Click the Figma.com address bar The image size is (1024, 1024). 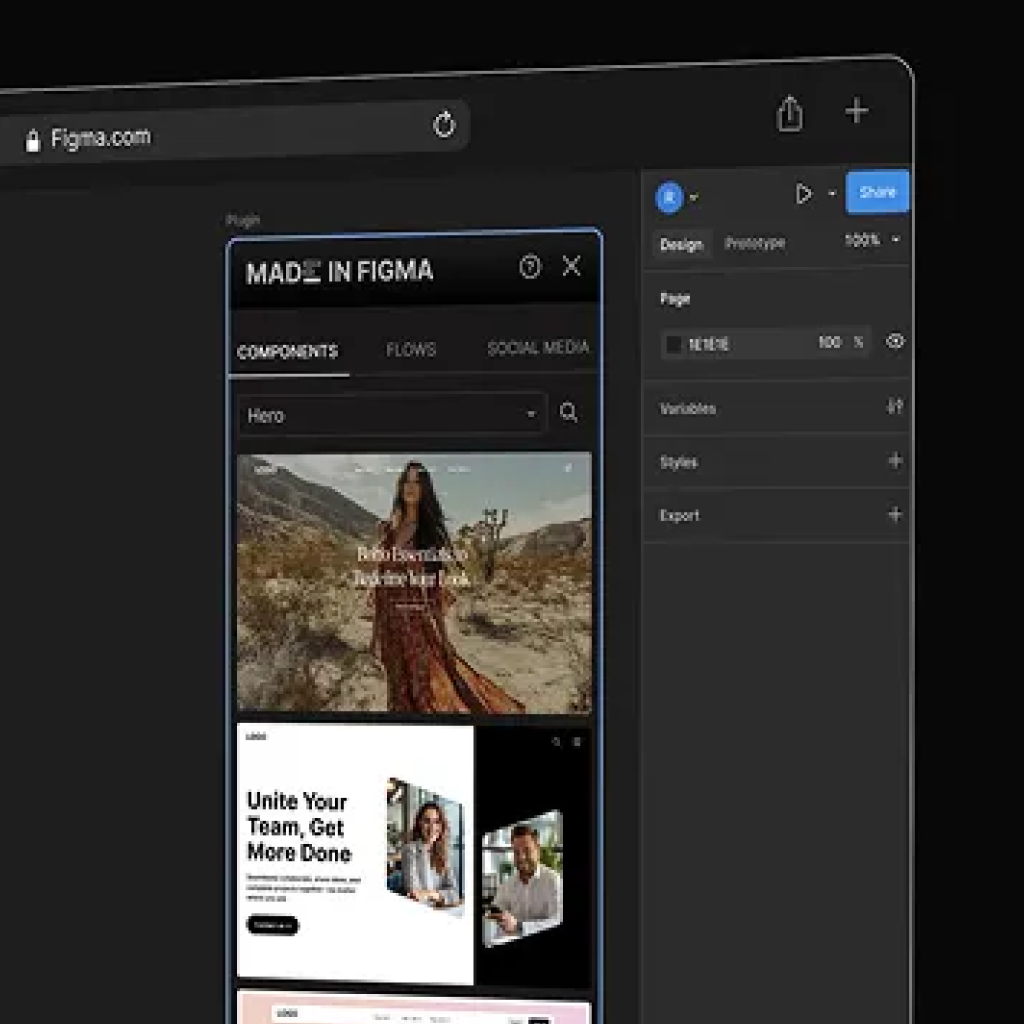click(x=234, y=133)
